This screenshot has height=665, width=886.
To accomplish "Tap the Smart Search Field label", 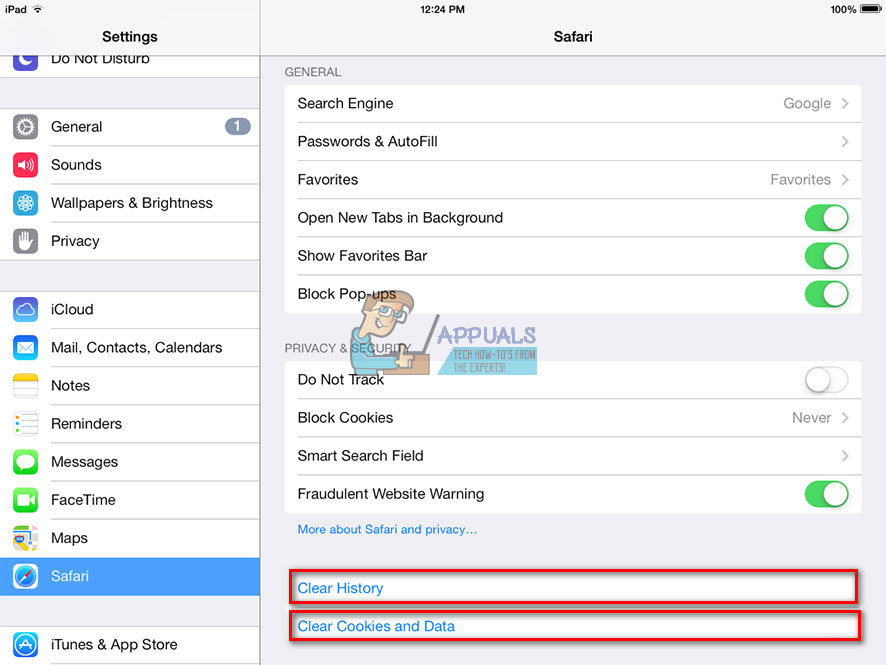I will pos(361,456).
